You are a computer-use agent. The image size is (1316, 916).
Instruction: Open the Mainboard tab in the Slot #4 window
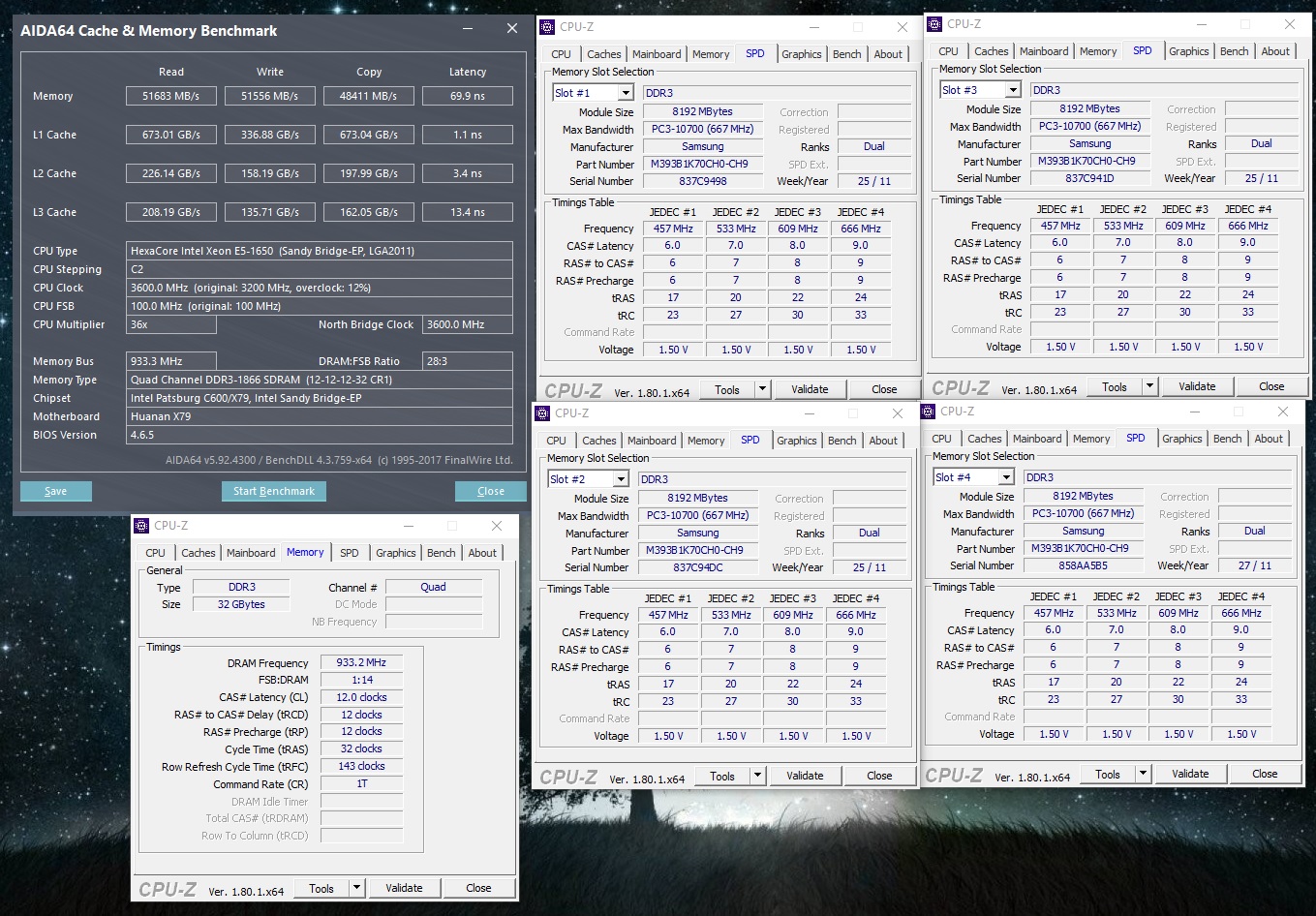[x=1037, y=439]
